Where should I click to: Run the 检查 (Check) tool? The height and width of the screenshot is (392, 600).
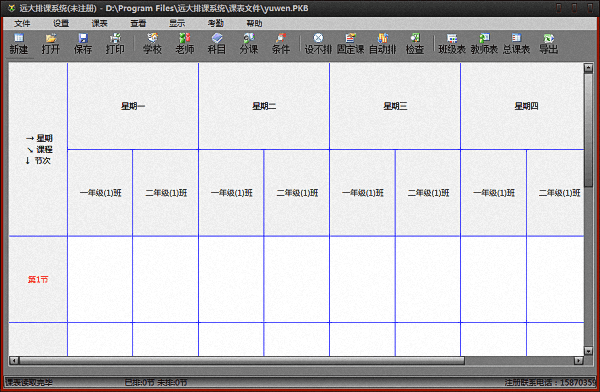pos(415,44)
